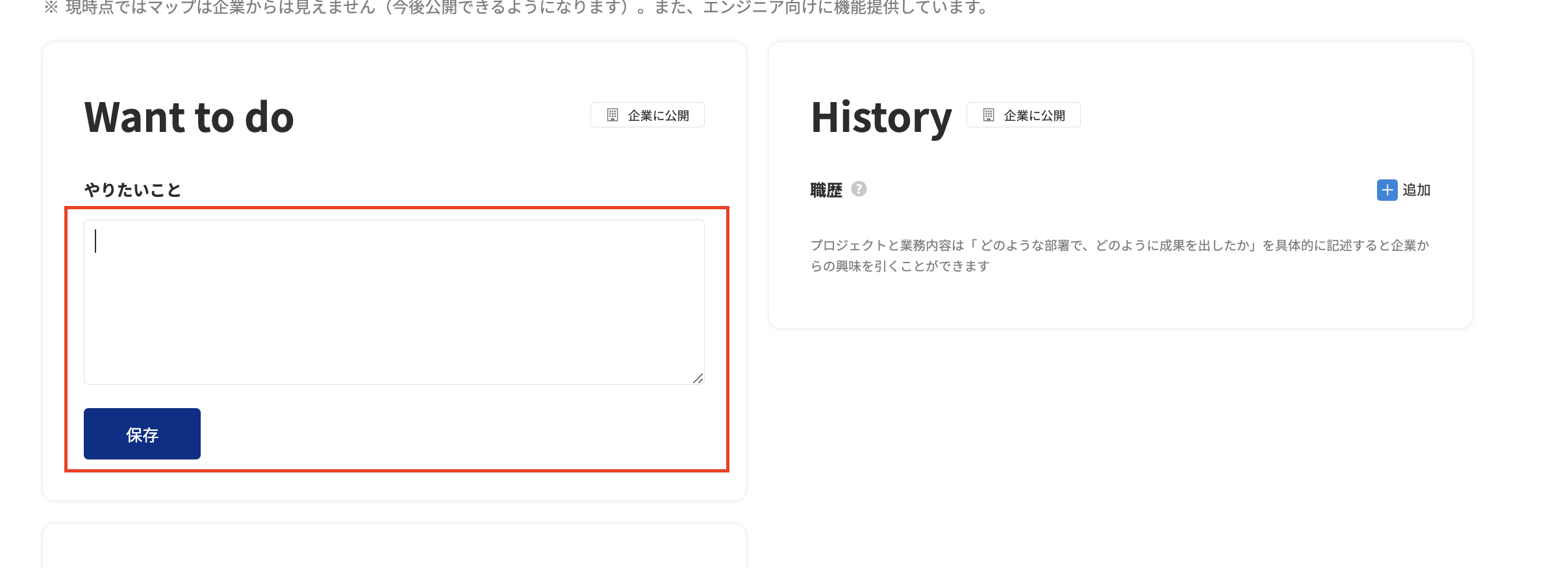Image resolution: width=1568 pixels, height=568 pixels.
Task: Toggle 企業に公開 for the Want to do section
Action: tap(647, 115)
